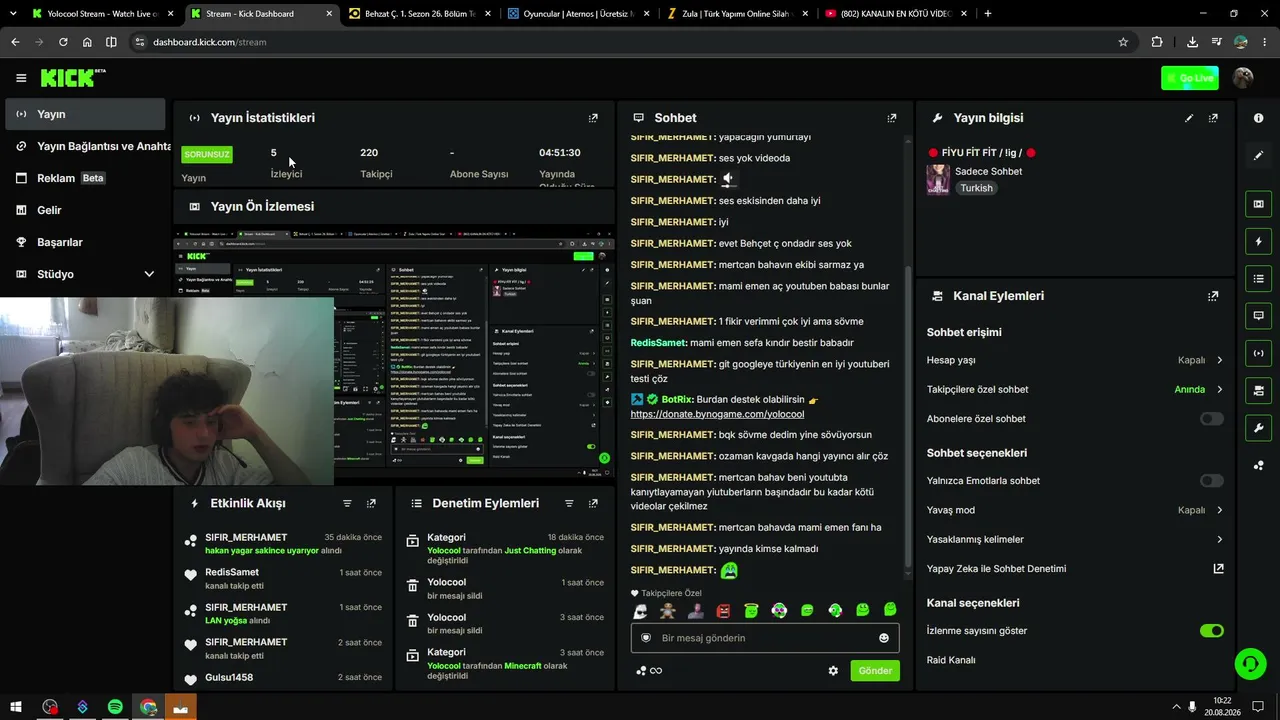Open Yavaş mod setting chevron
The image size is (1280, 720).
pyautogui.click(x=1219, y=510)
